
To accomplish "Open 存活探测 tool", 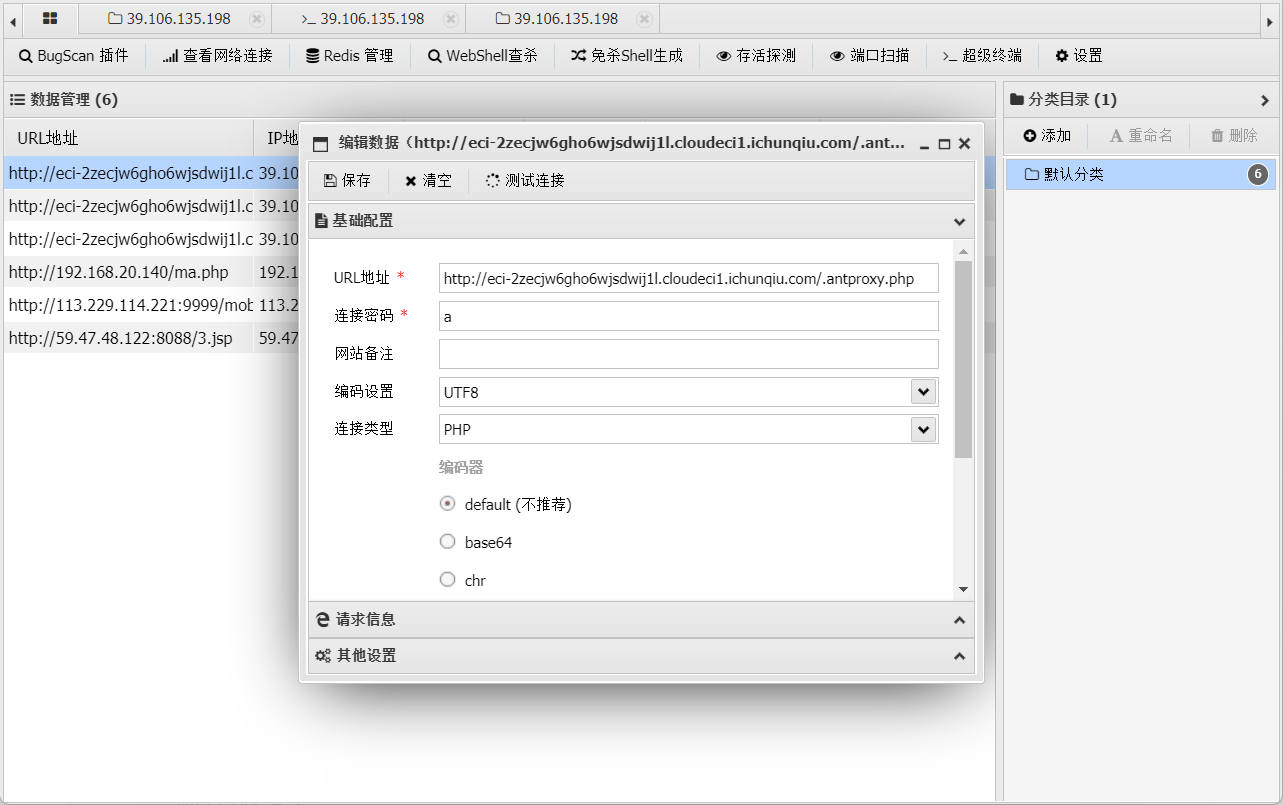I will (756, 56).
